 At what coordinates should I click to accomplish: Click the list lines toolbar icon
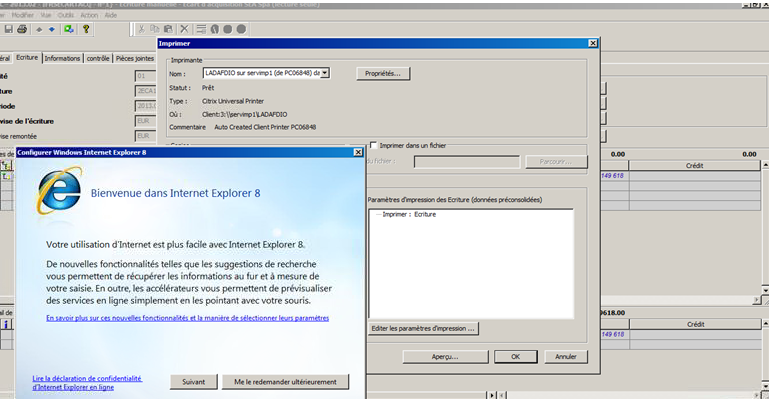click(x=201, y=29)
